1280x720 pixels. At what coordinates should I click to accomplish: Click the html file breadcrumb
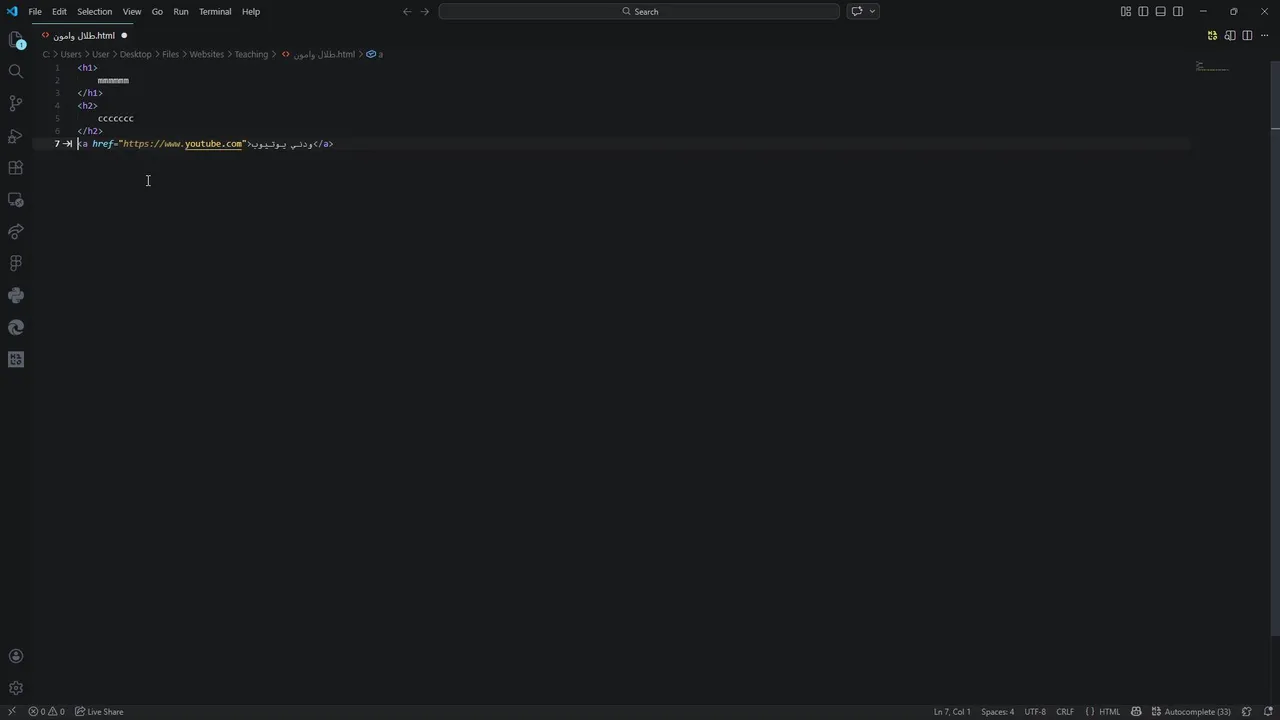coord(318,54)
